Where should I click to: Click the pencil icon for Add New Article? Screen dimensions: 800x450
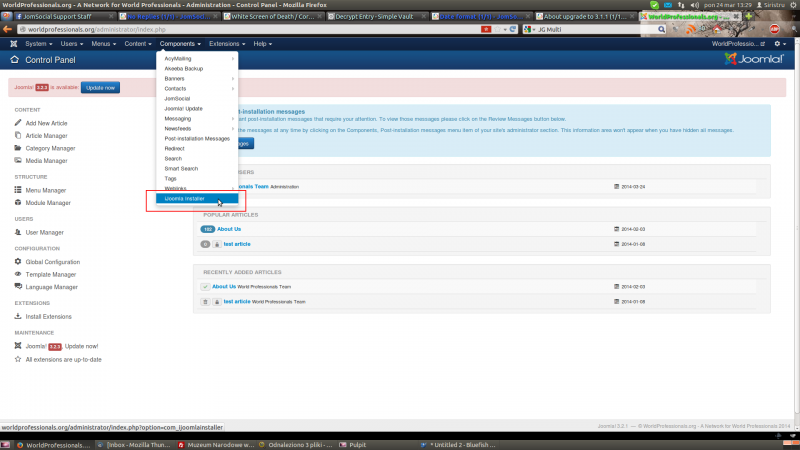tap(18, 123)
